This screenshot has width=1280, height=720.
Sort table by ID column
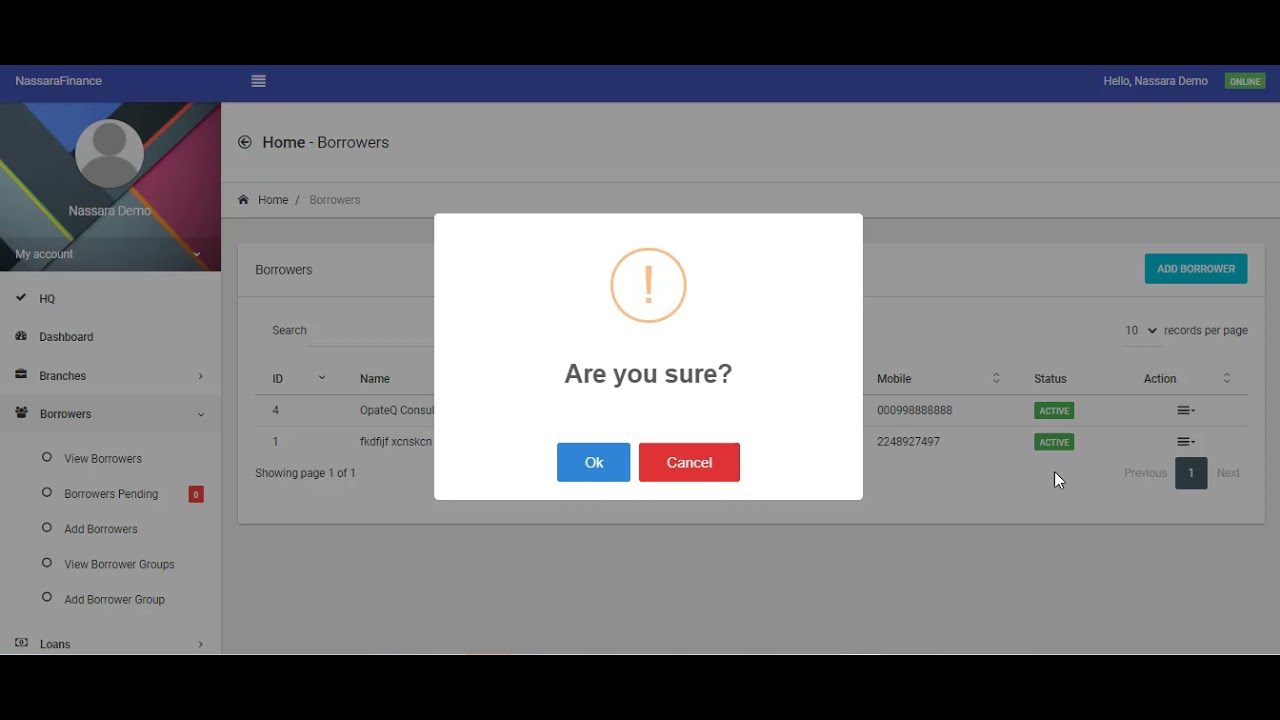tap(299, 378)
